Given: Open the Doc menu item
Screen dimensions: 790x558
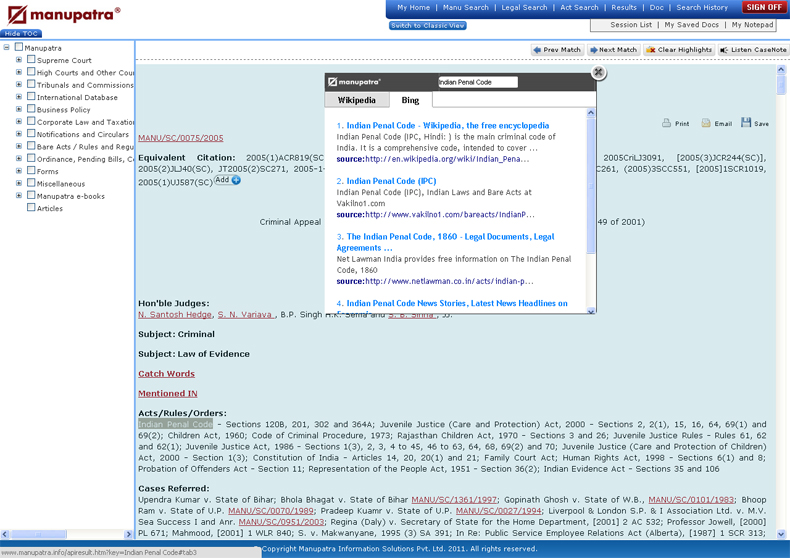Looking at the screenshot, I should (656, 8).
